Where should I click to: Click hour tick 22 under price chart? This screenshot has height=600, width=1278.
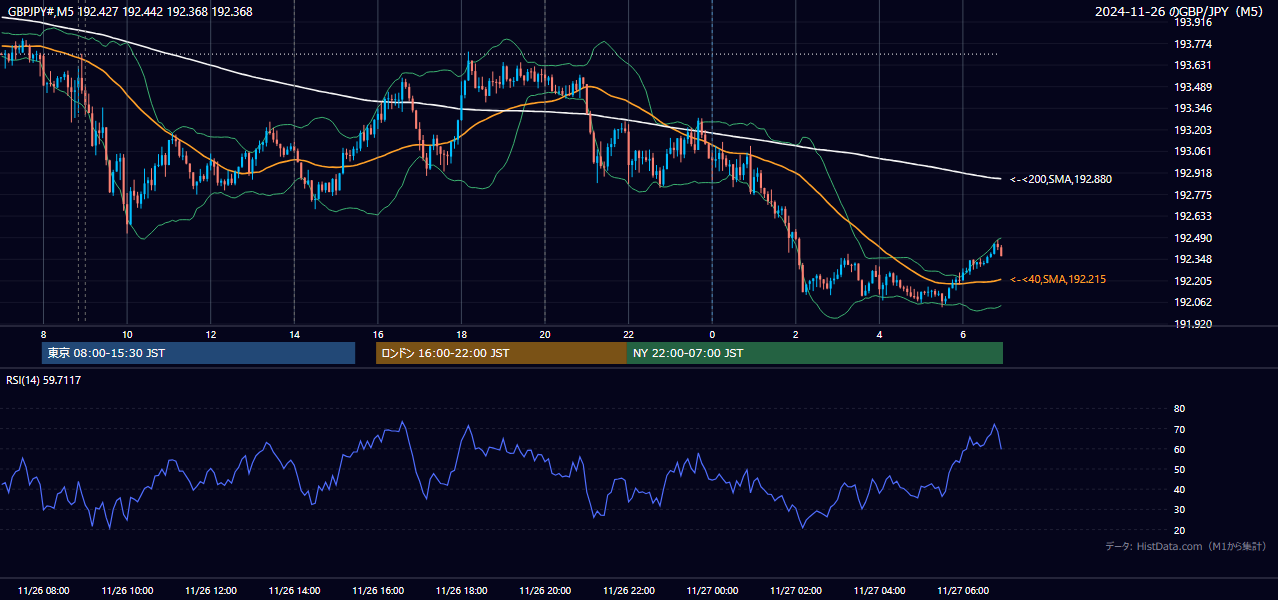tap(628, 334)
